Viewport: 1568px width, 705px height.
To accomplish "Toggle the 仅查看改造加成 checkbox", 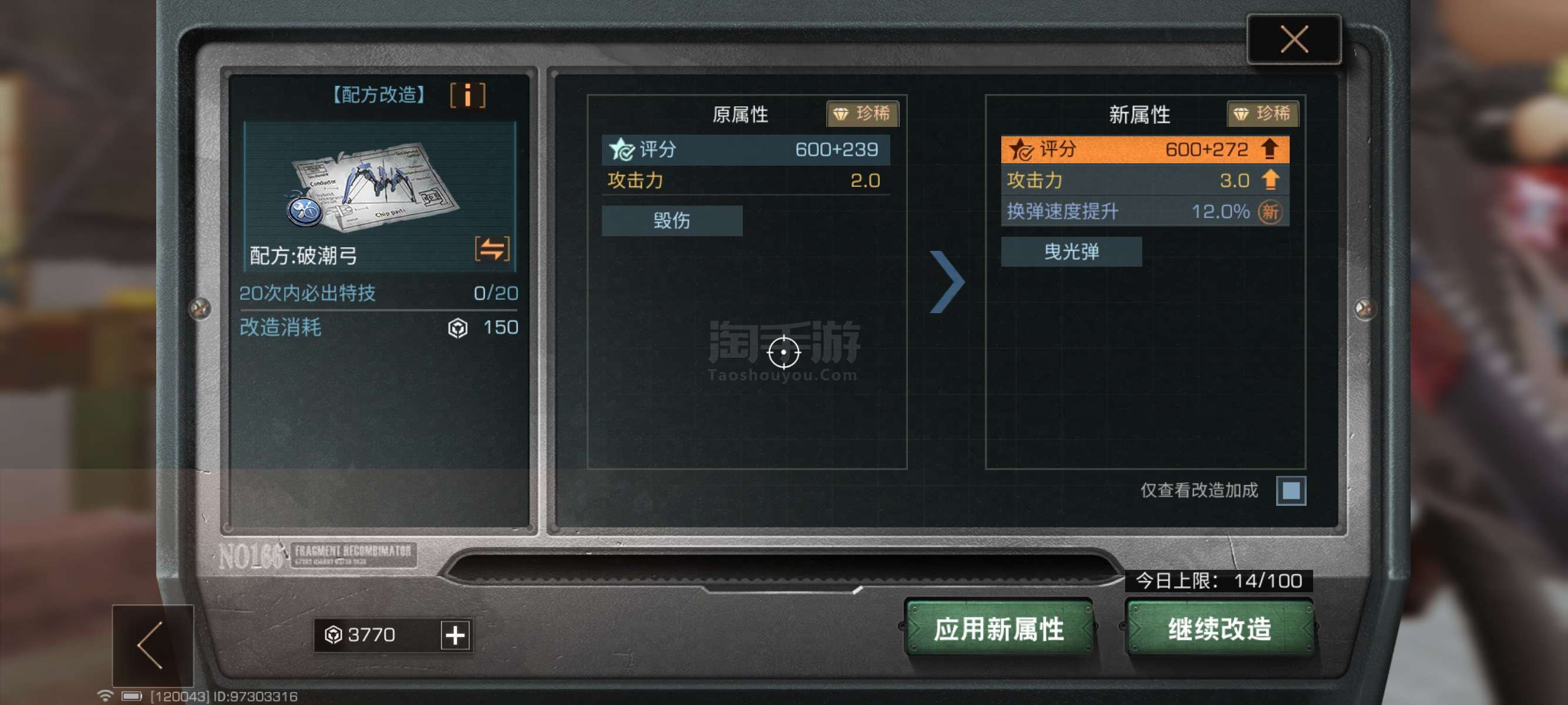I will coord(1290,490).
